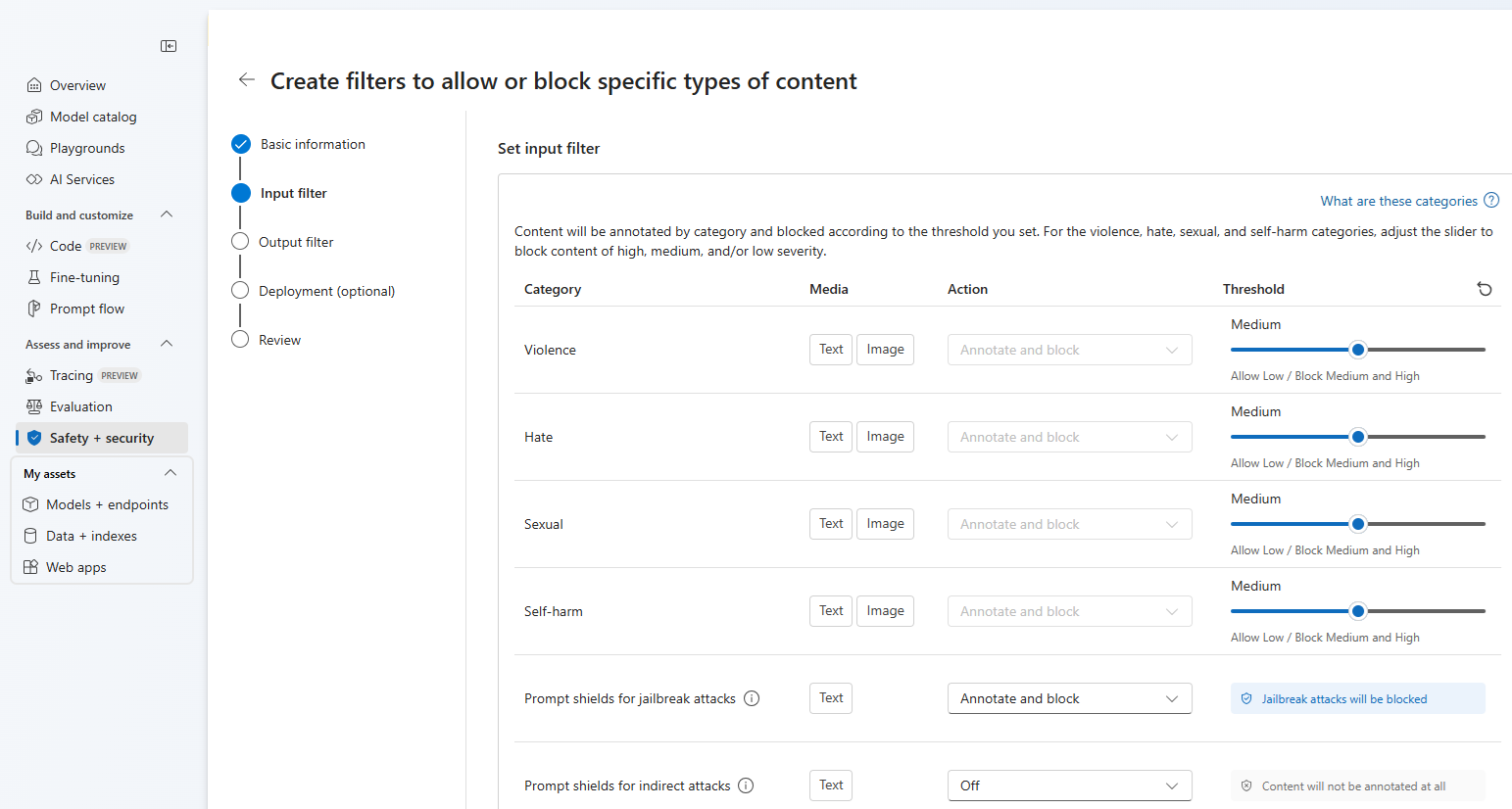Open jailbreak attacks action dropdown
The image size is (1512, 809).
(1069, 698)
